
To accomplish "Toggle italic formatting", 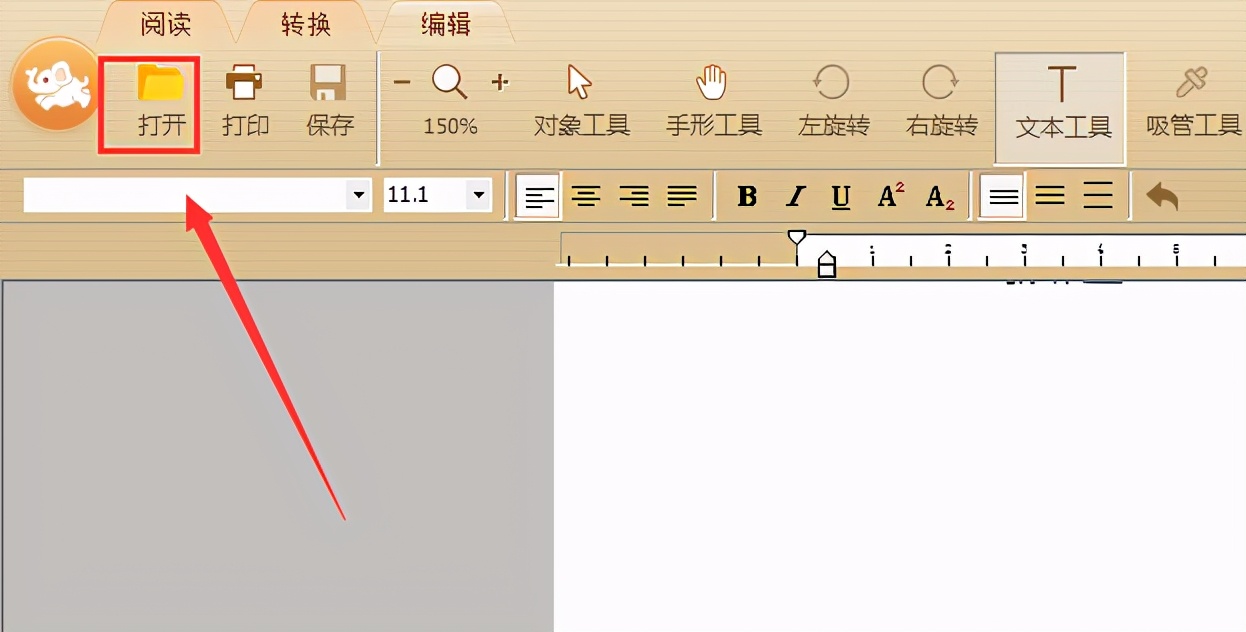I will point(796,197).
